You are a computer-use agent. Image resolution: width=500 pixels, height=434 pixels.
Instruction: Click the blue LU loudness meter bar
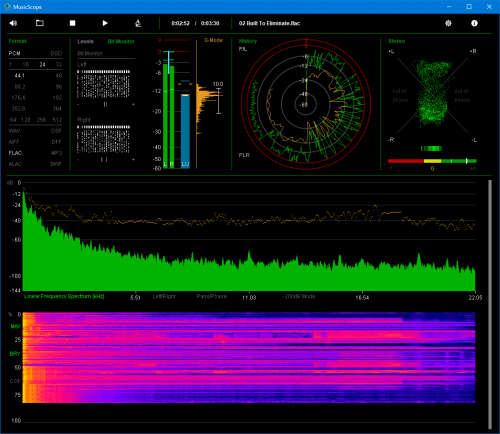click(185, 131)
